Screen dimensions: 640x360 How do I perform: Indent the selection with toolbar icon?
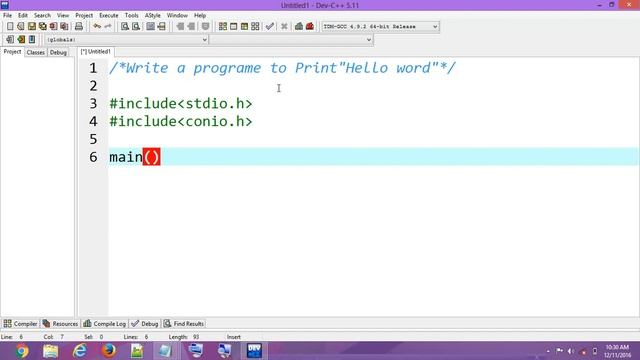[x=180, y=27]
